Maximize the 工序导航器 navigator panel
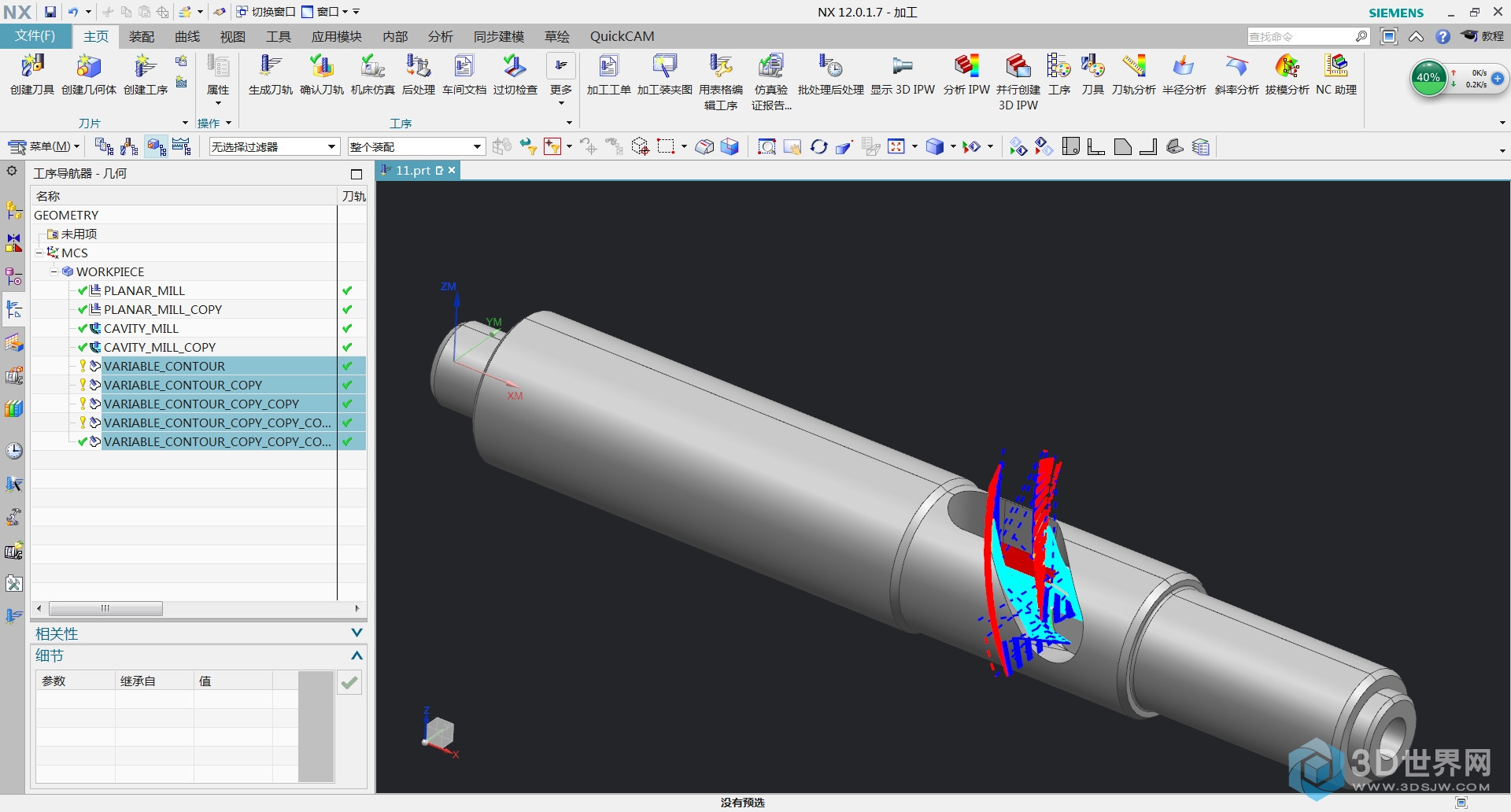This screenshot has width=1511, height=812. tap(357, 174)
